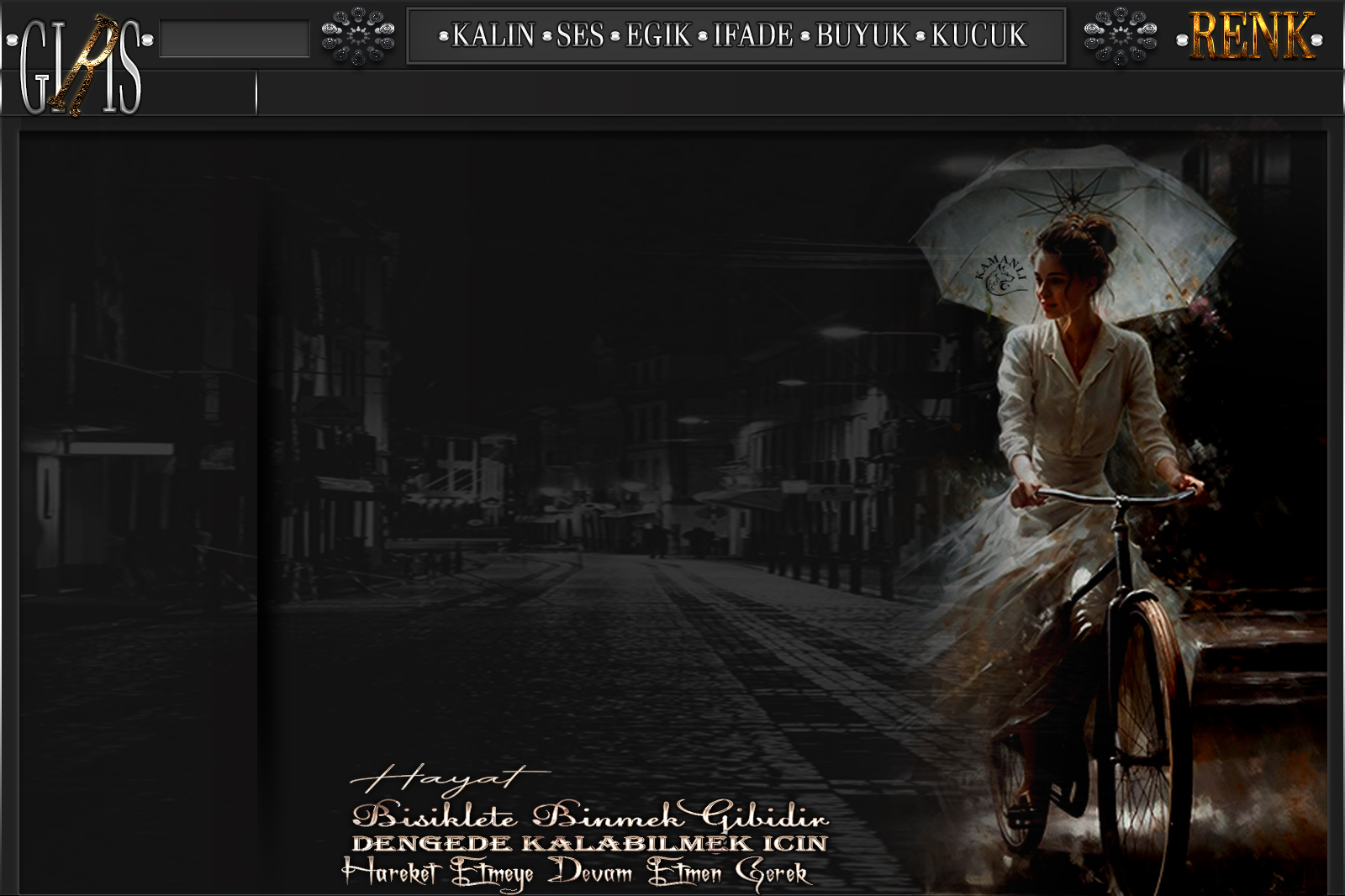
Task: Click the input field beside GIRIS
Action: 235,39
